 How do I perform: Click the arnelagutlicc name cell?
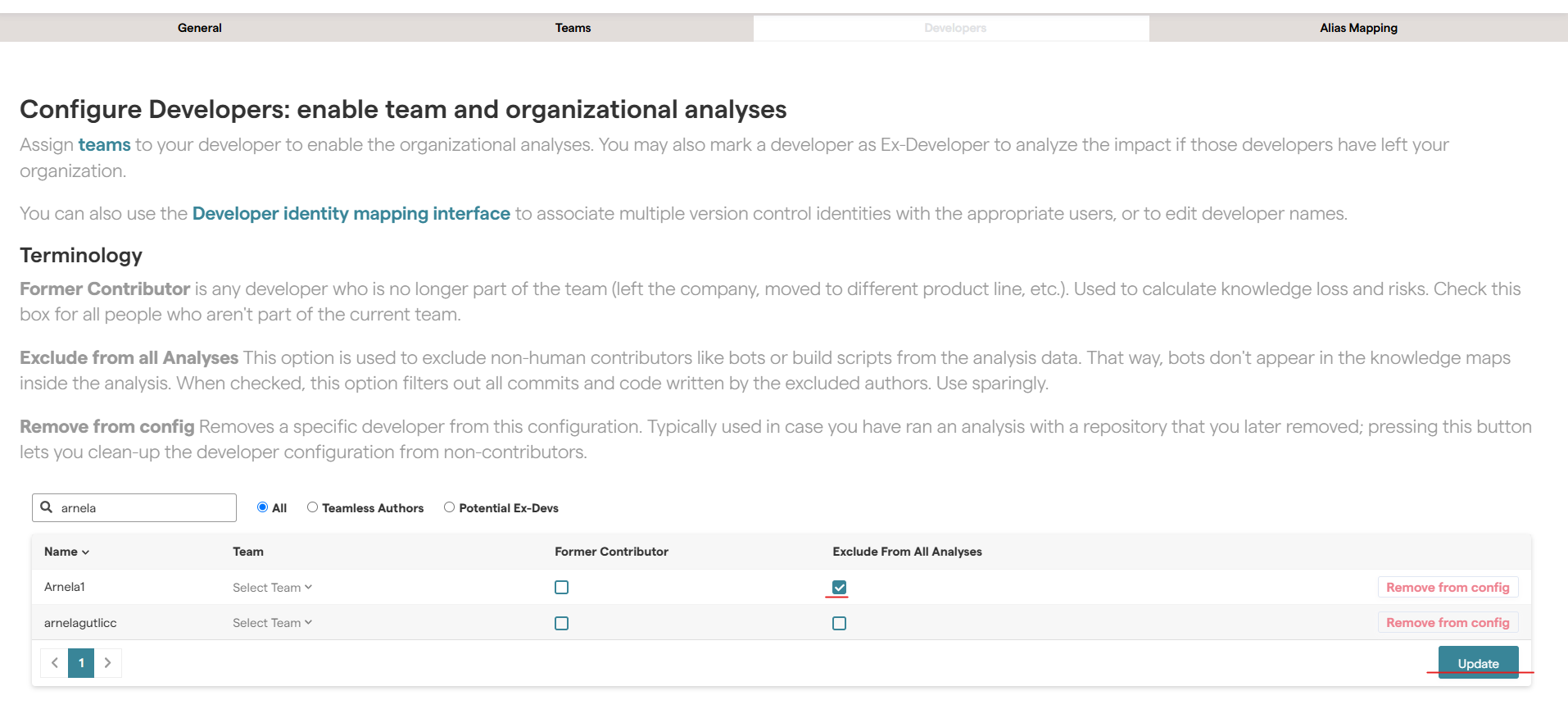[x=80, y=623]
